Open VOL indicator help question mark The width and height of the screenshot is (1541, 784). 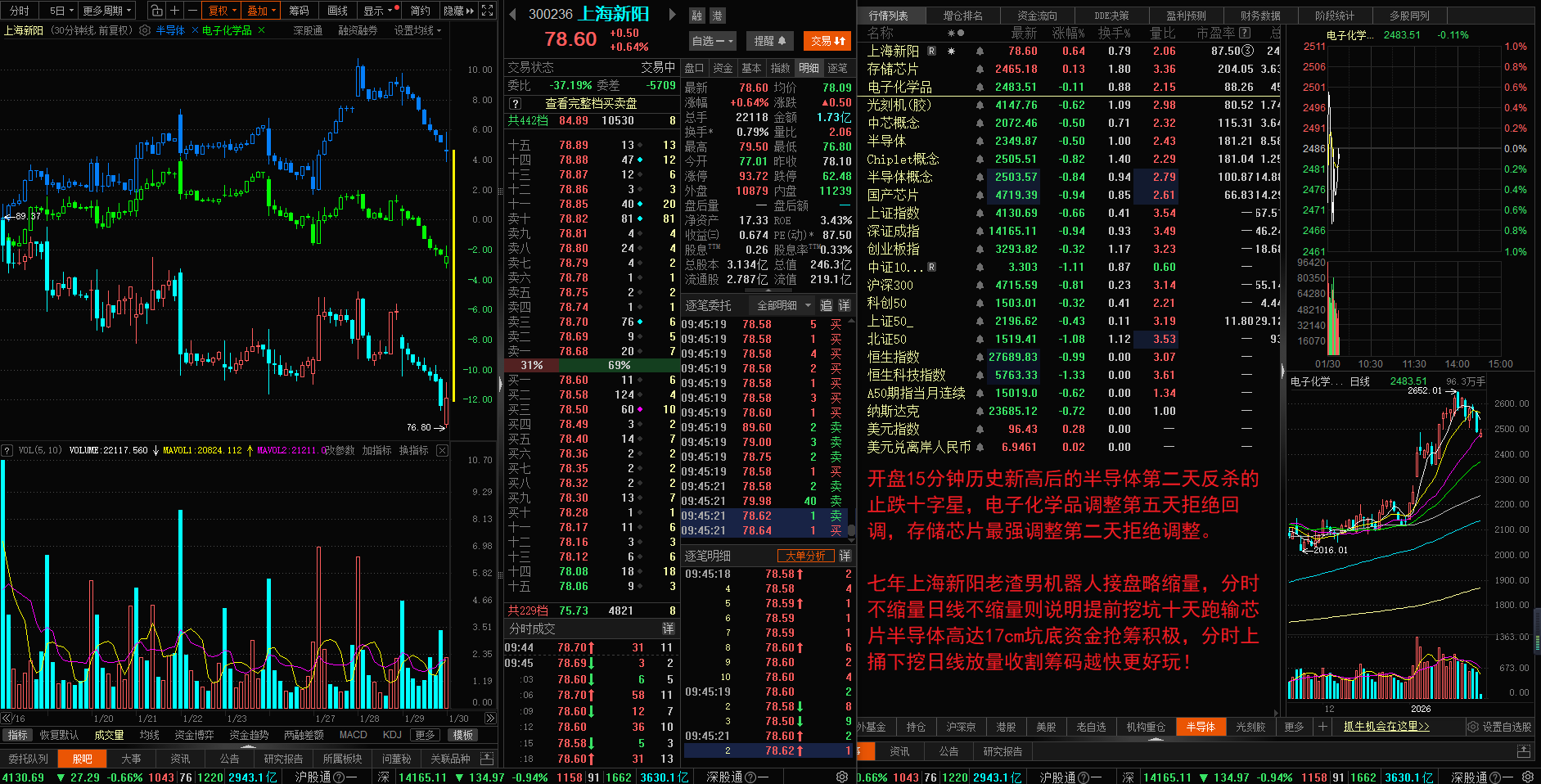(x=7, y=450)
